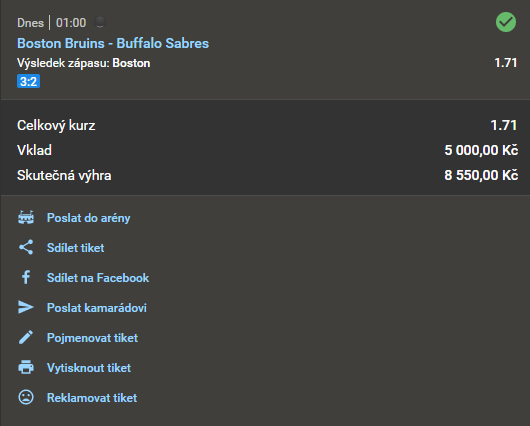Click the sad face complaint icon
530x426 pixels.
pos(26,397)
